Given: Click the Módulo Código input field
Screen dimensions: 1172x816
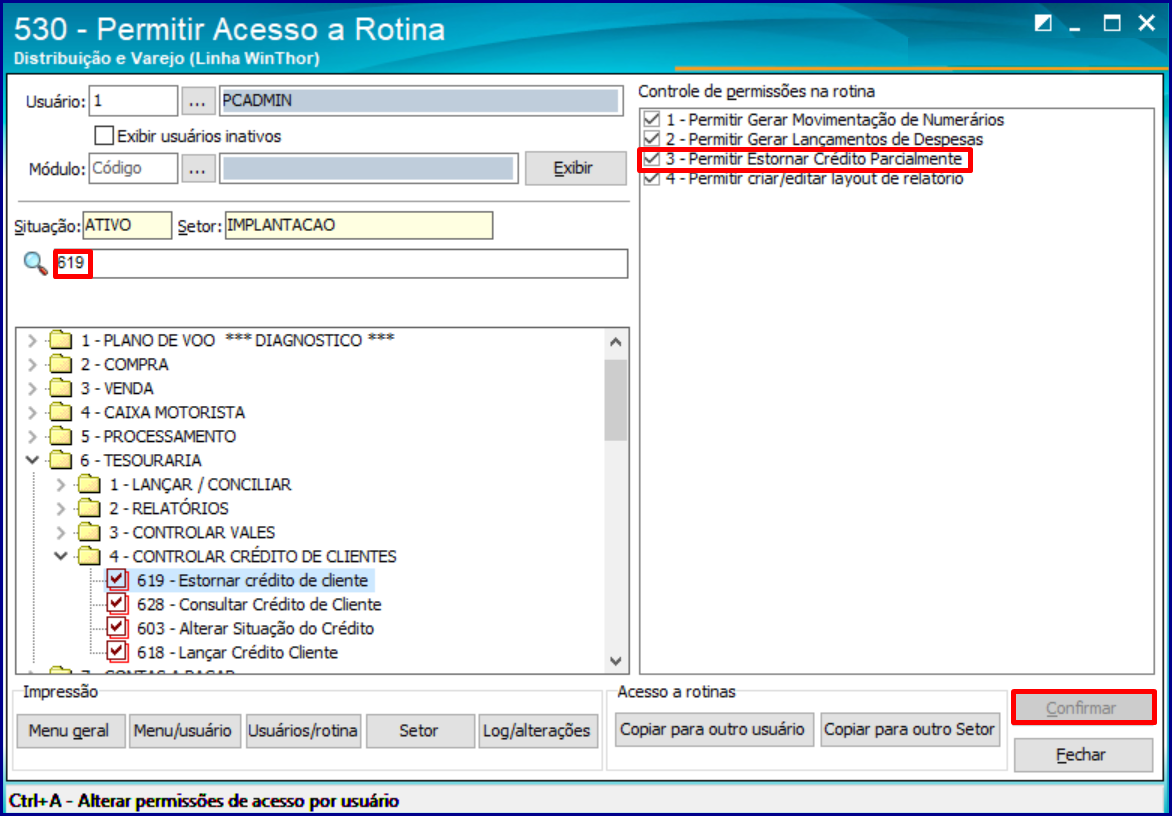Looking at the screenshot, I should (133, 168).
